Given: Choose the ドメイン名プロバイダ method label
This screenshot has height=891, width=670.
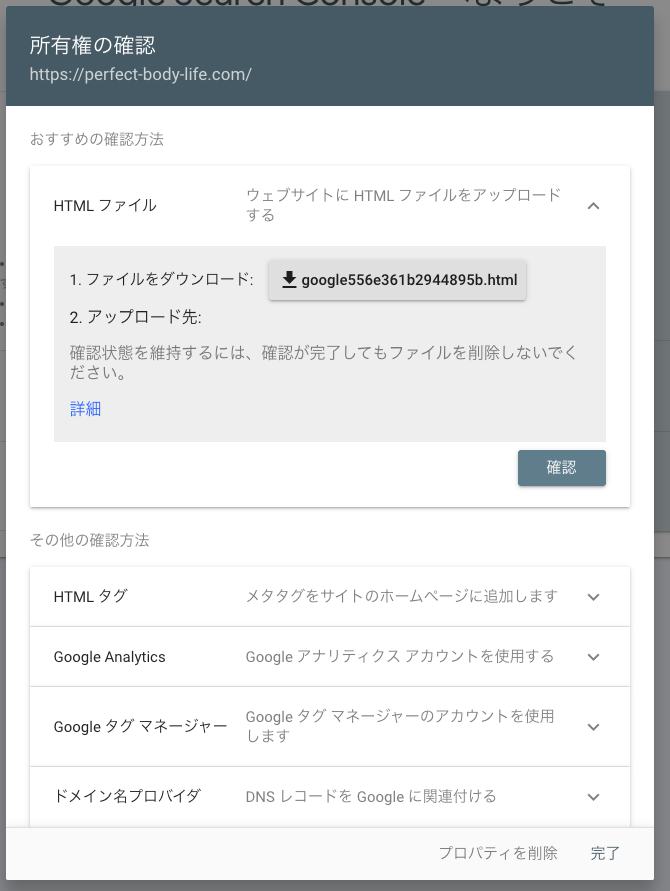Looking at the screenshot, I should (127, 796).
